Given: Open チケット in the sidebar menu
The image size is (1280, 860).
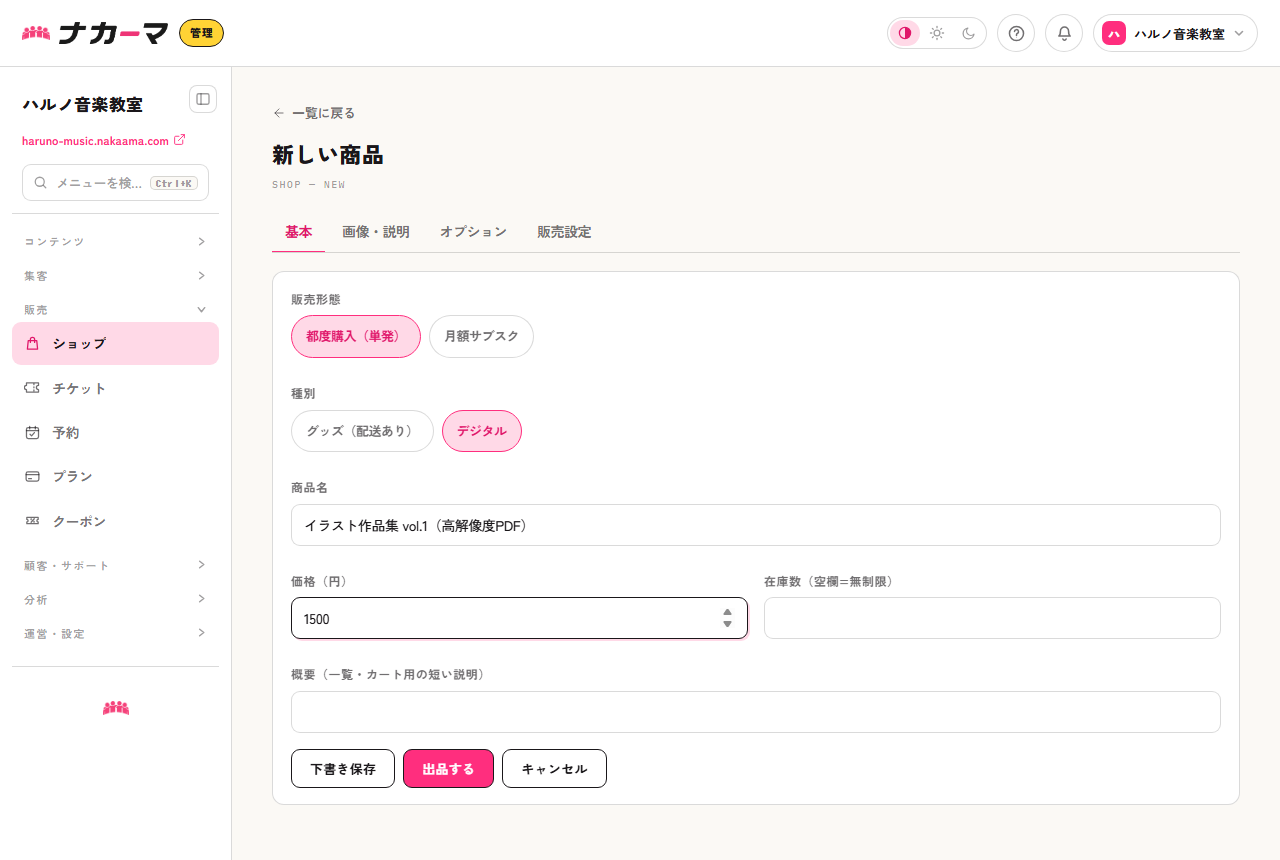Looking at the screenshot, I should click(115, 388).
